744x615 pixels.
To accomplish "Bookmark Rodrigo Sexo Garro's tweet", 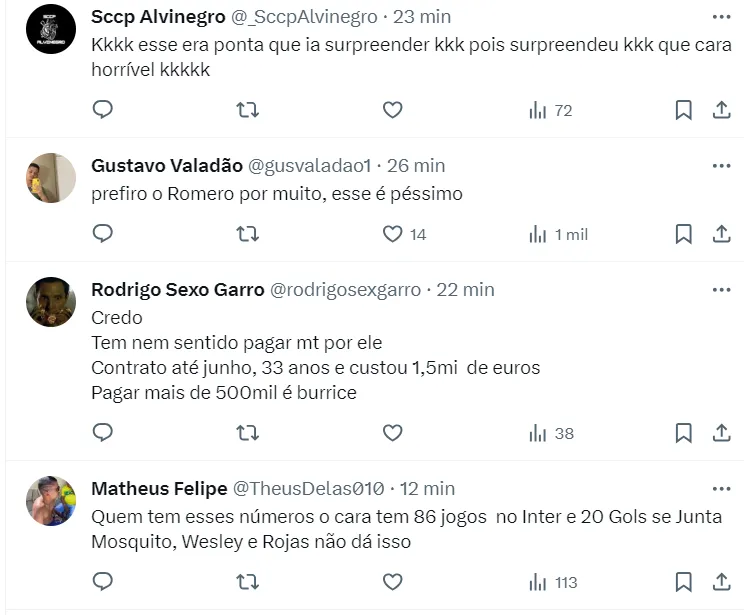I will click(x=683, y=433).
